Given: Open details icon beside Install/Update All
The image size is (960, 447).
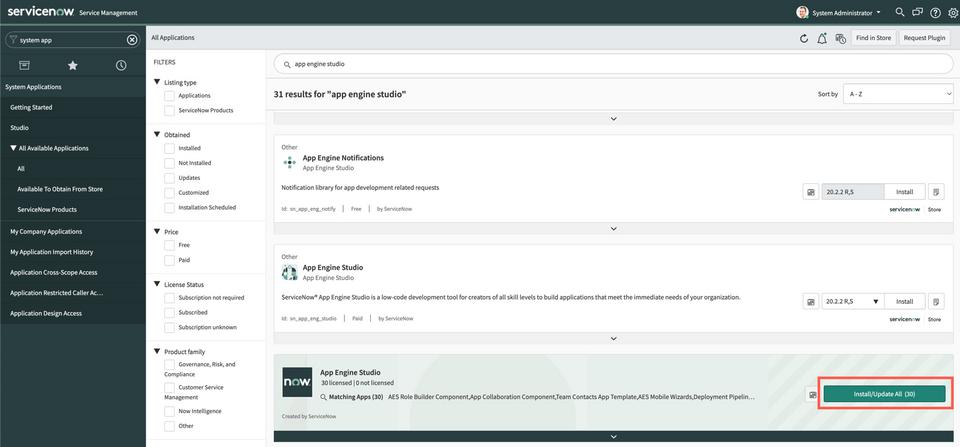Looking at the screenshot, I should (812, 395).
